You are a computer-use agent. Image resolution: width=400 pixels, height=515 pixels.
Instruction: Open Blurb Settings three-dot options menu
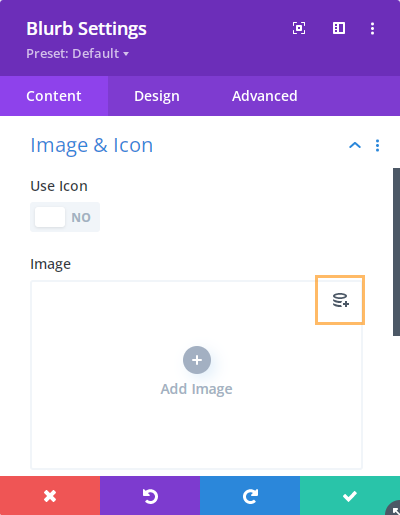[372, 28]
